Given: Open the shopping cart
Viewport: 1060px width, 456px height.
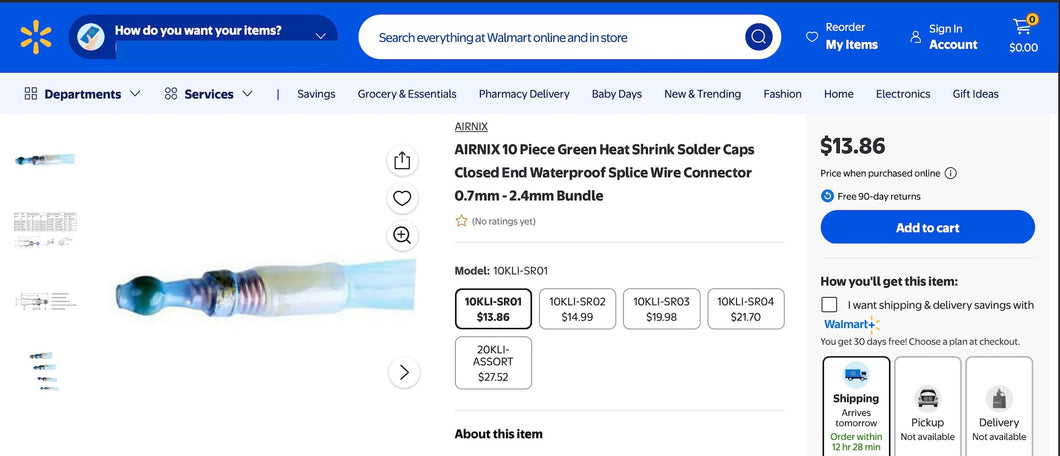Looking at the screenshot, I should click(x=1023, y=35).
